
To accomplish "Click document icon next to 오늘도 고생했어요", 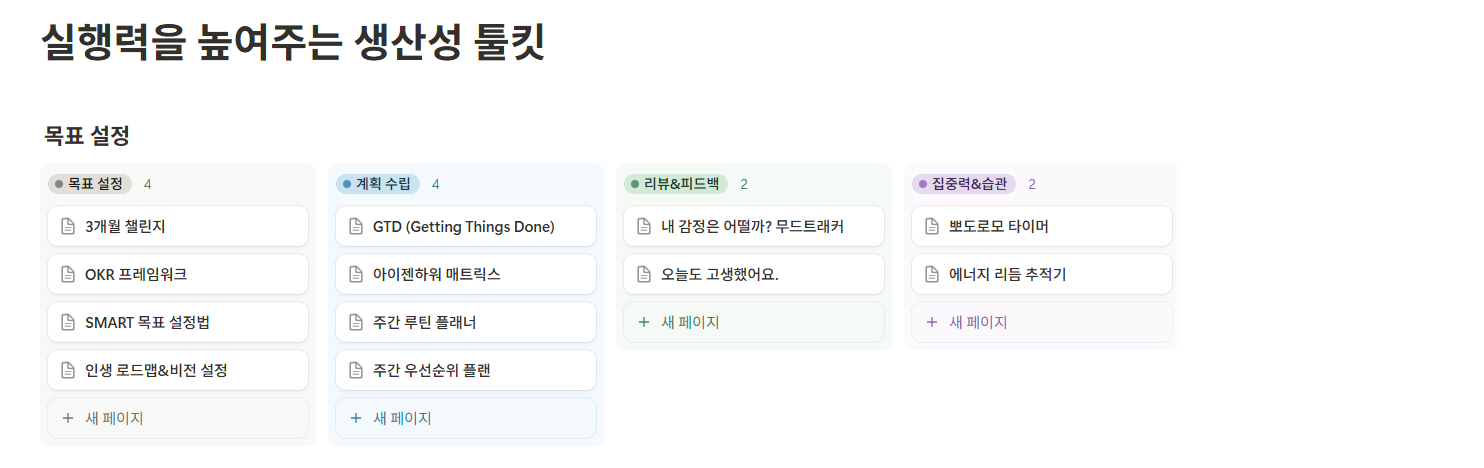I will point(644,275).
